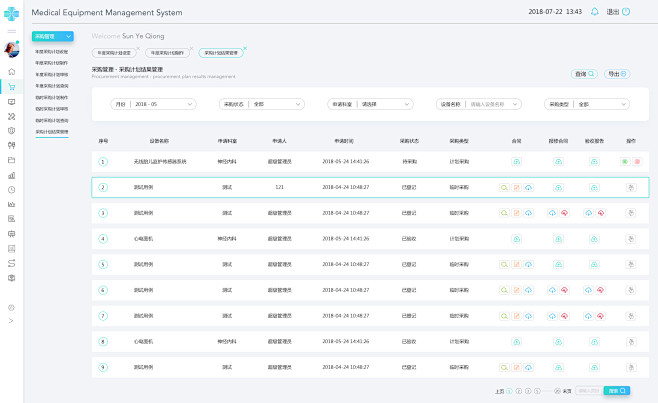Click the 导出 export button
Viewport: 658px width, 403px height.
[x=616, y=74]
